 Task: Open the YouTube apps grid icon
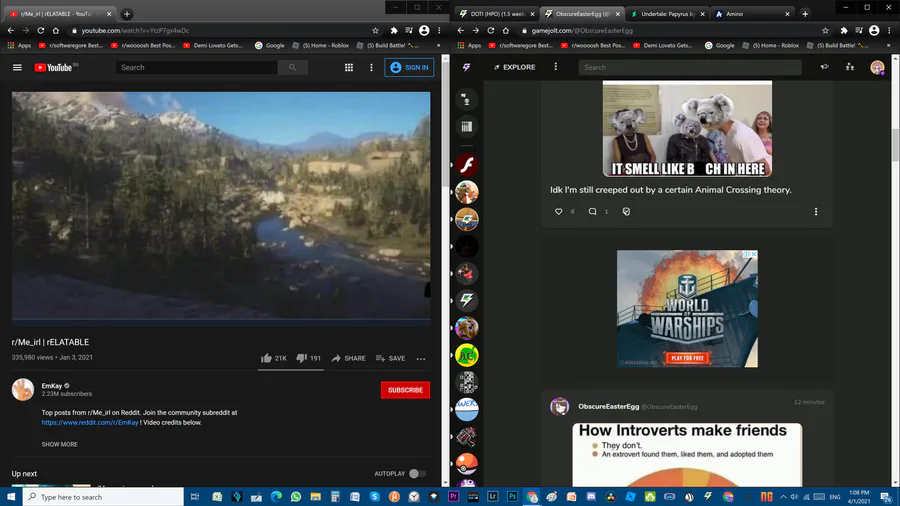348,68
